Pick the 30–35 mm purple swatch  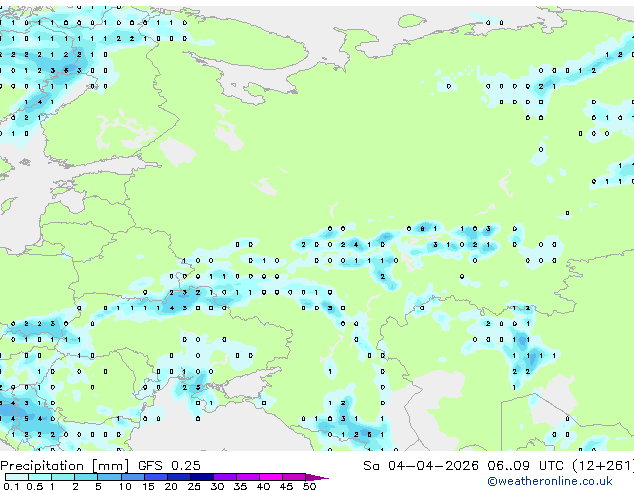(x=225, y=477)
